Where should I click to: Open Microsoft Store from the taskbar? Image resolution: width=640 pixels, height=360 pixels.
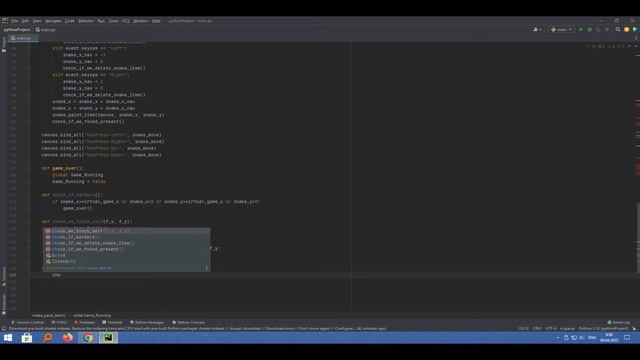27,338
